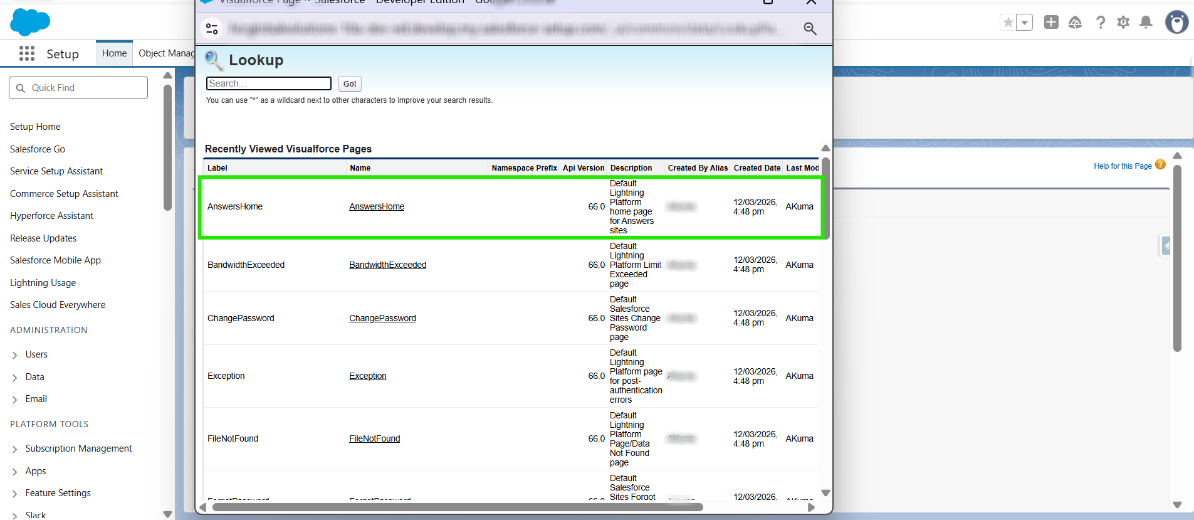Click the collapsed side panel handle
Screen dimensions: 1194x520
point(1165,246)
